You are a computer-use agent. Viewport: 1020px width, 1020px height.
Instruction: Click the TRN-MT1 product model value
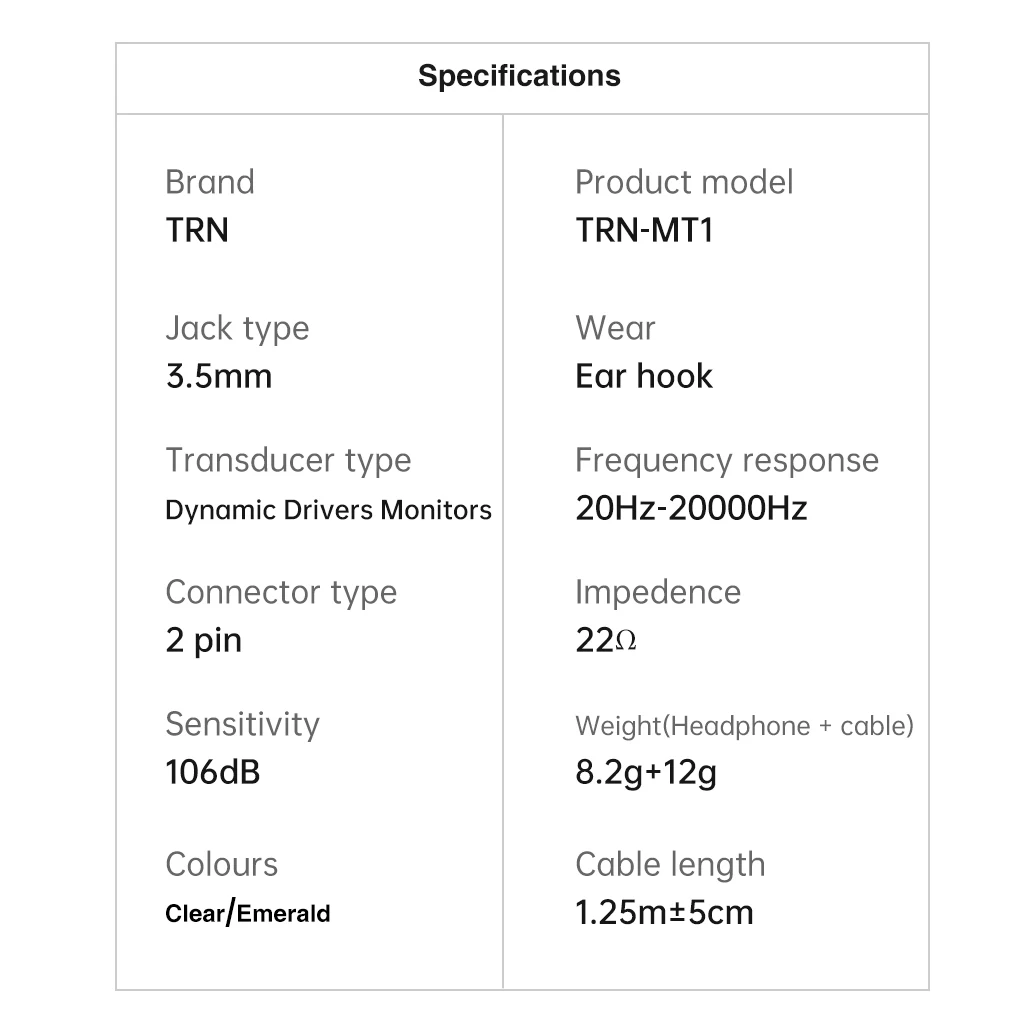(x=644, y=230)
